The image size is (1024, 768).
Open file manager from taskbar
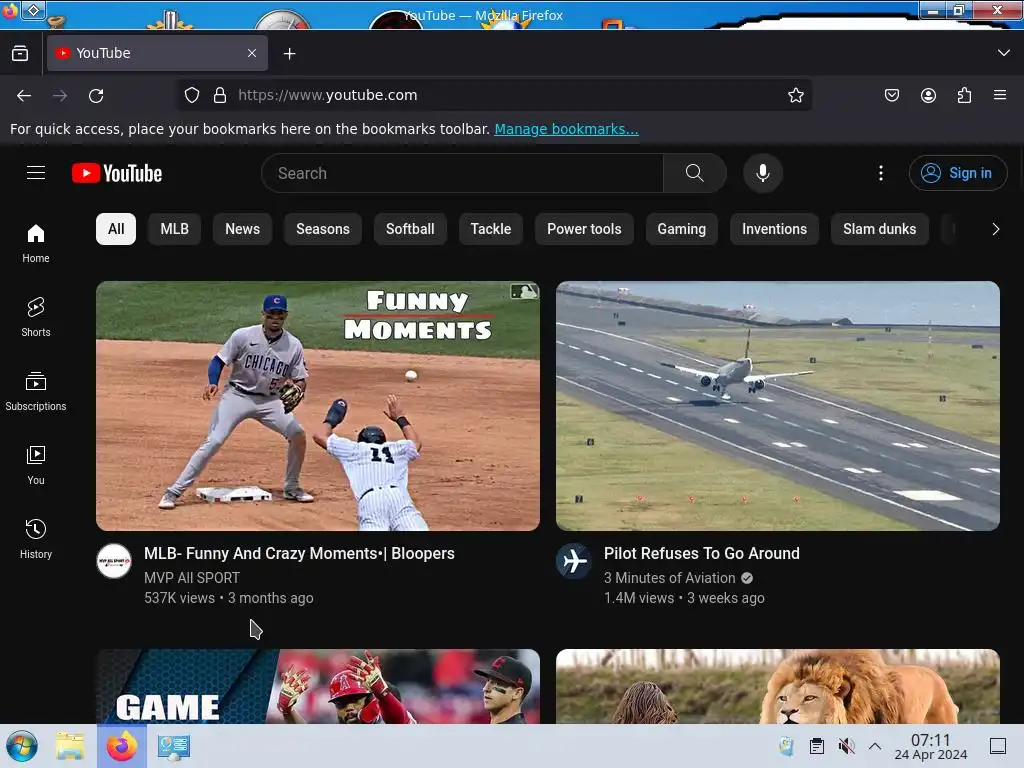click(70, 746)
